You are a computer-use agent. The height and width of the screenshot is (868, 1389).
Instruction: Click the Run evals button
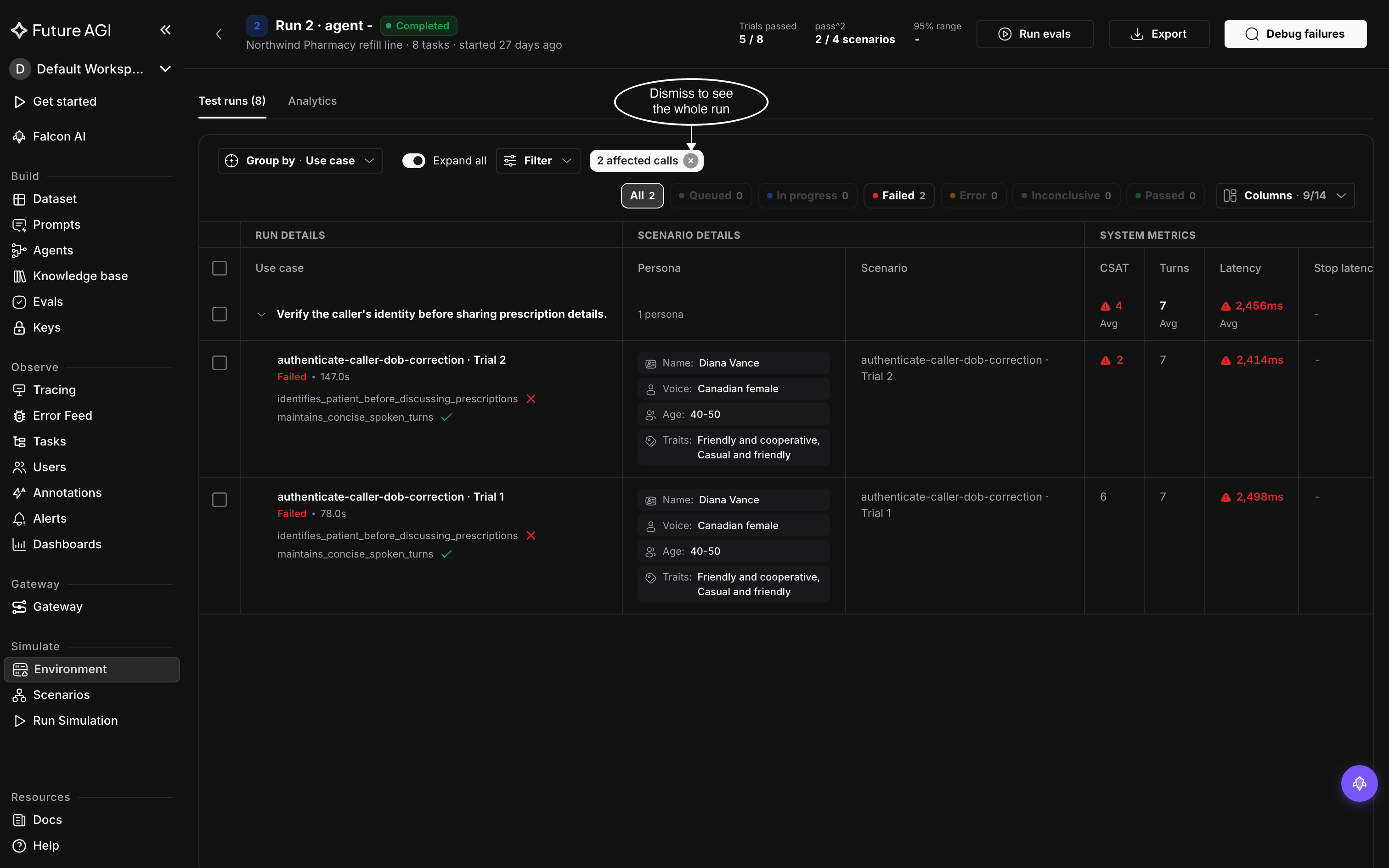(x=1035, y=34)
